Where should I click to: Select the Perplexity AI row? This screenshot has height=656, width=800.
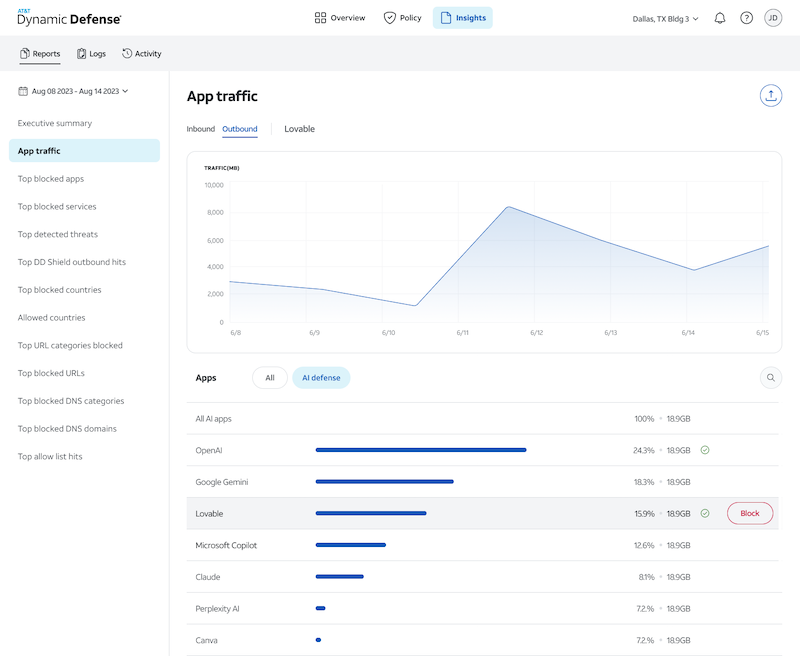coord(483,608)
